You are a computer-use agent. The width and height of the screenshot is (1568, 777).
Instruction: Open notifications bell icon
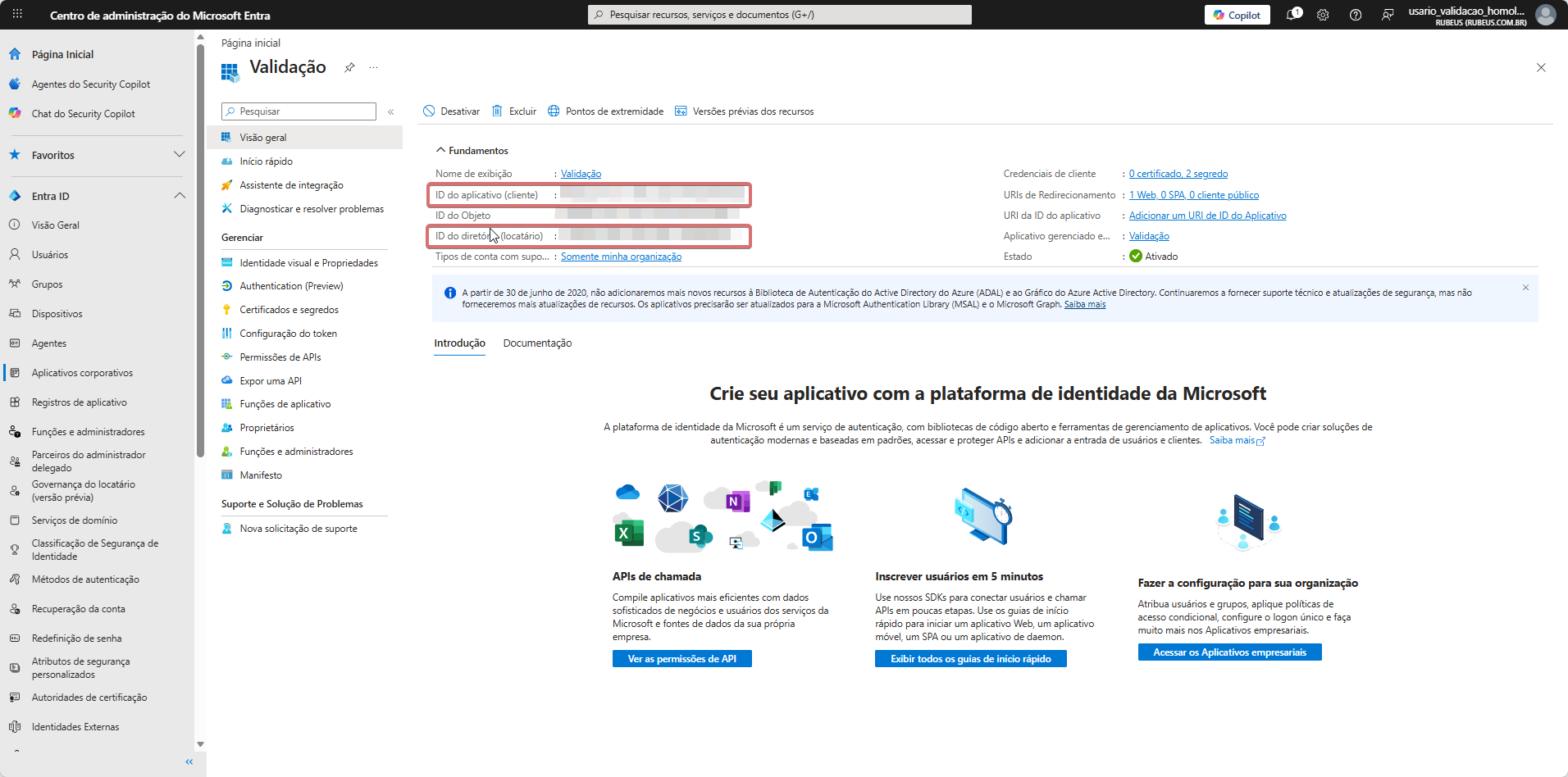pyautogui.click(x=1293, y=15)
